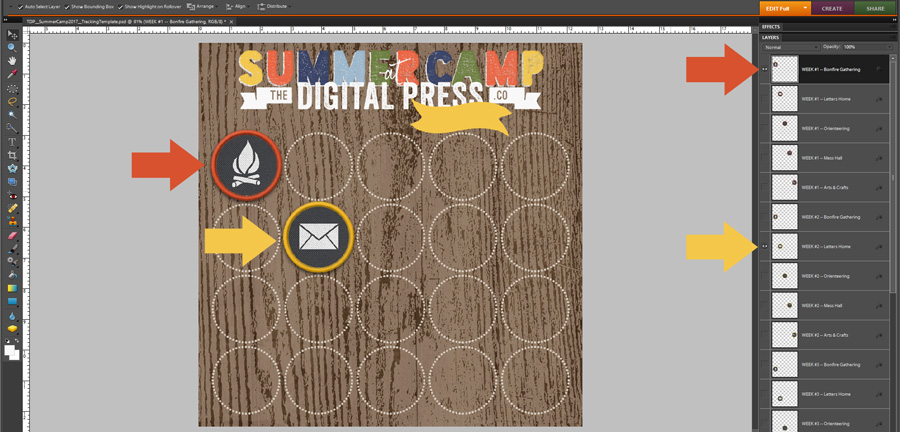The width and height of the screenshot is (900, 432).
Task: Hide the WEEK #2 Letters Home layer
Action: (x=764, y=247)
